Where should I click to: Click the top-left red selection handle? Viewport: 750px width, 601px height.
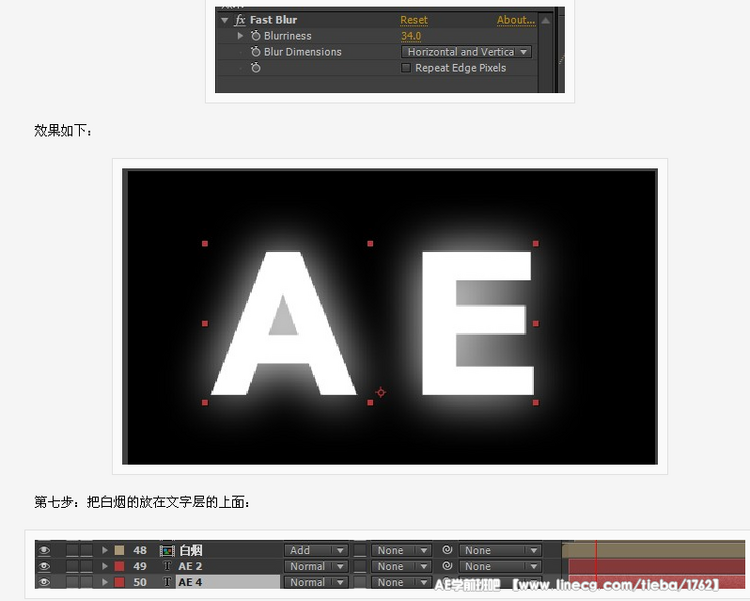[x=205, y=244]
